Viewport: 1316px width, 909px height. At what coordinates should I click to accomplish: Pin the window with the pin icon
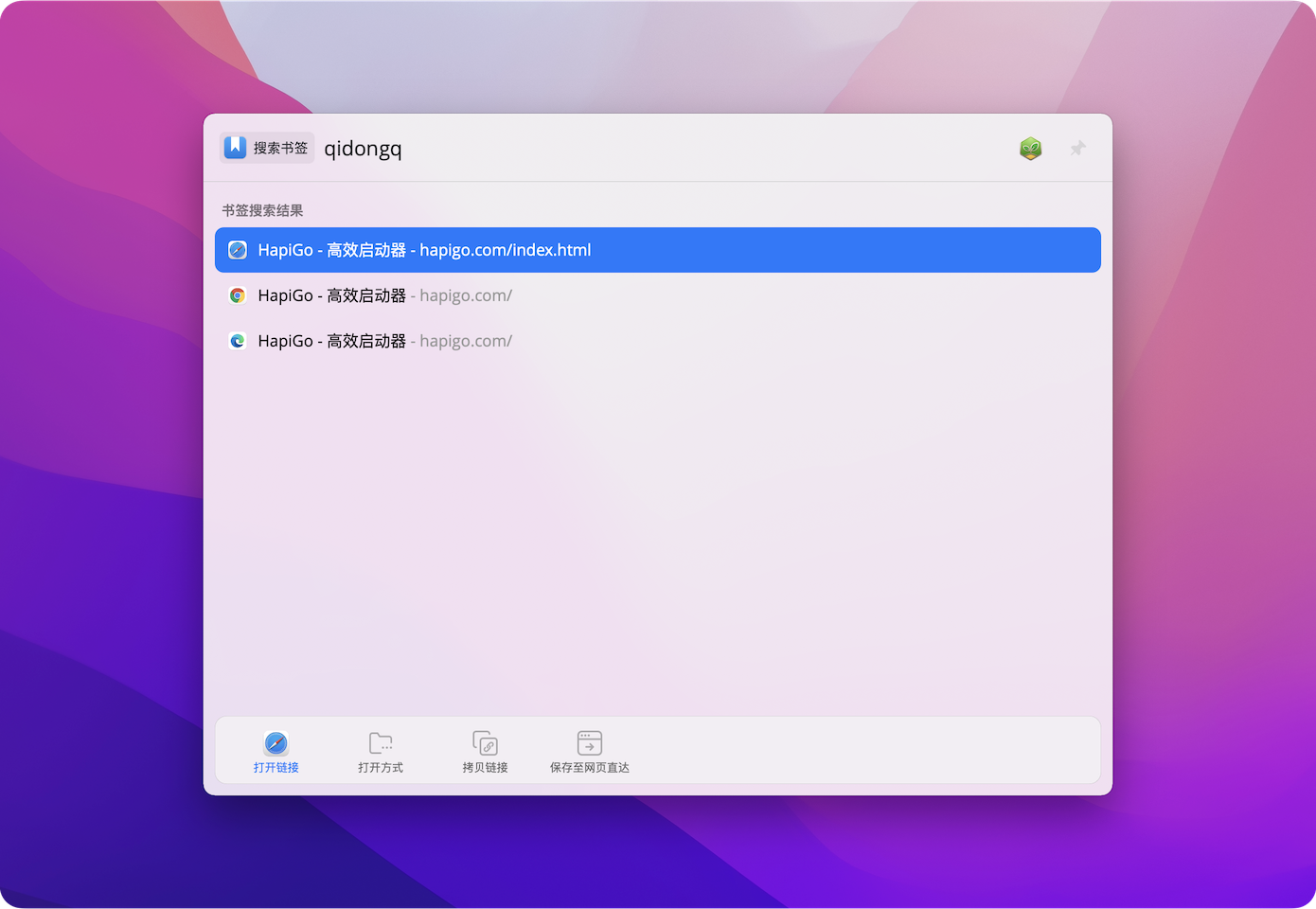pos(1077,149)
